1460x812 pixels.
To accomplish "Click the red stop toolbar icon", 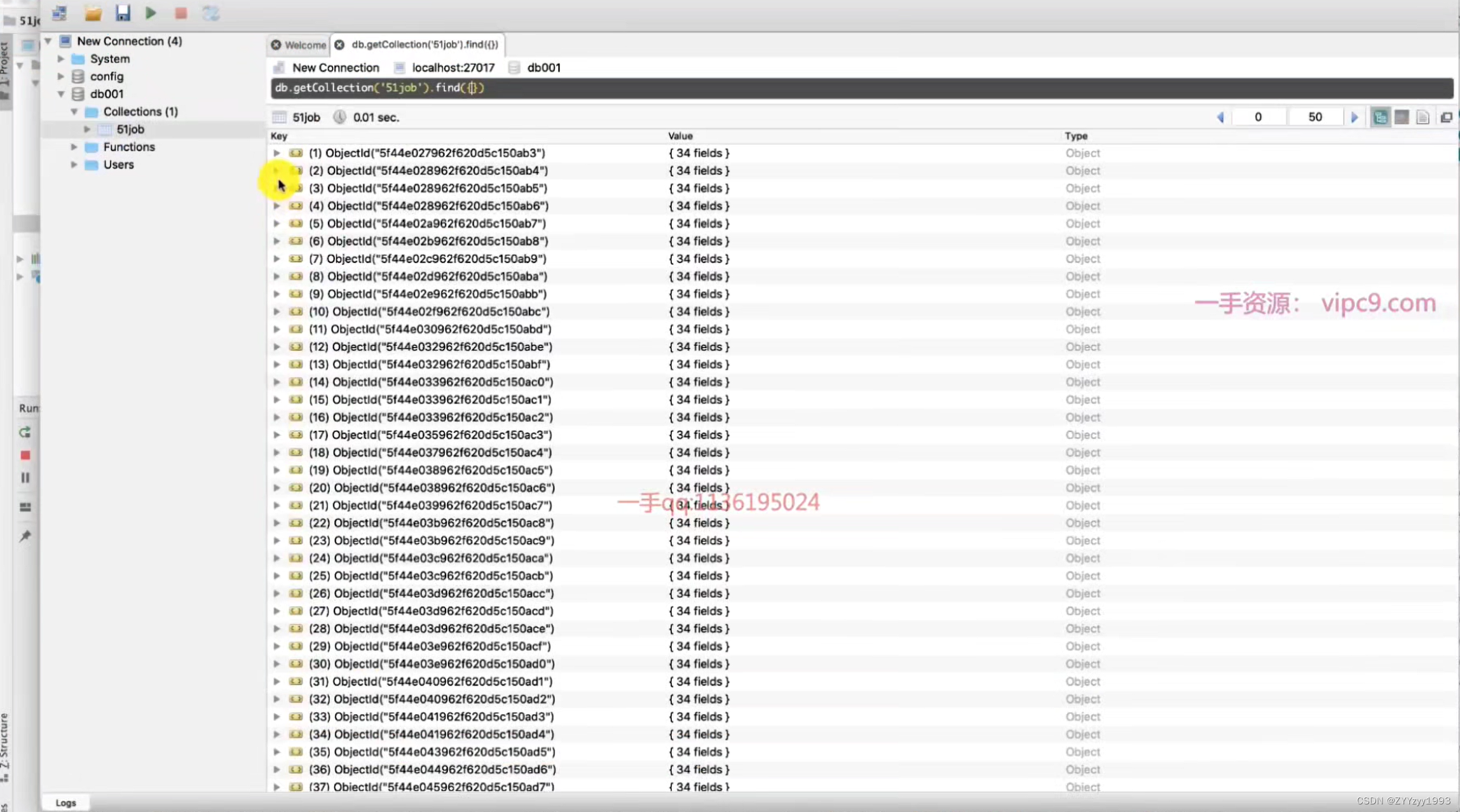I will 181,13.
